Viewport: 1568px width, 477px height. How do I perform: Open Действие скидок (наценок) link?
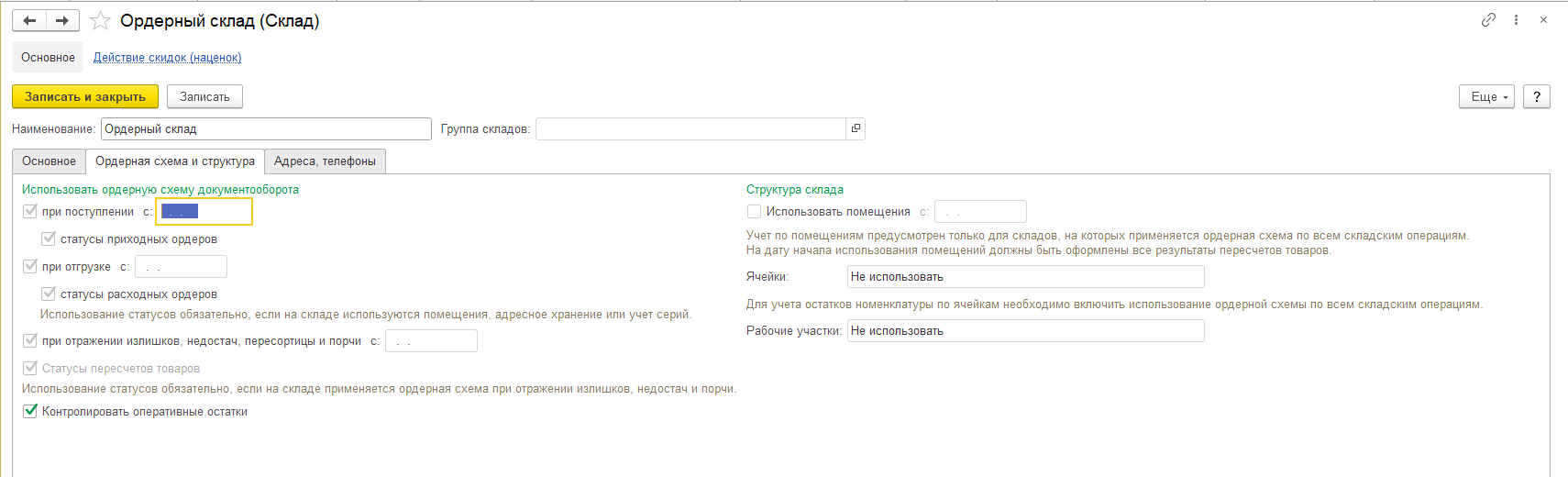[167, 57]
